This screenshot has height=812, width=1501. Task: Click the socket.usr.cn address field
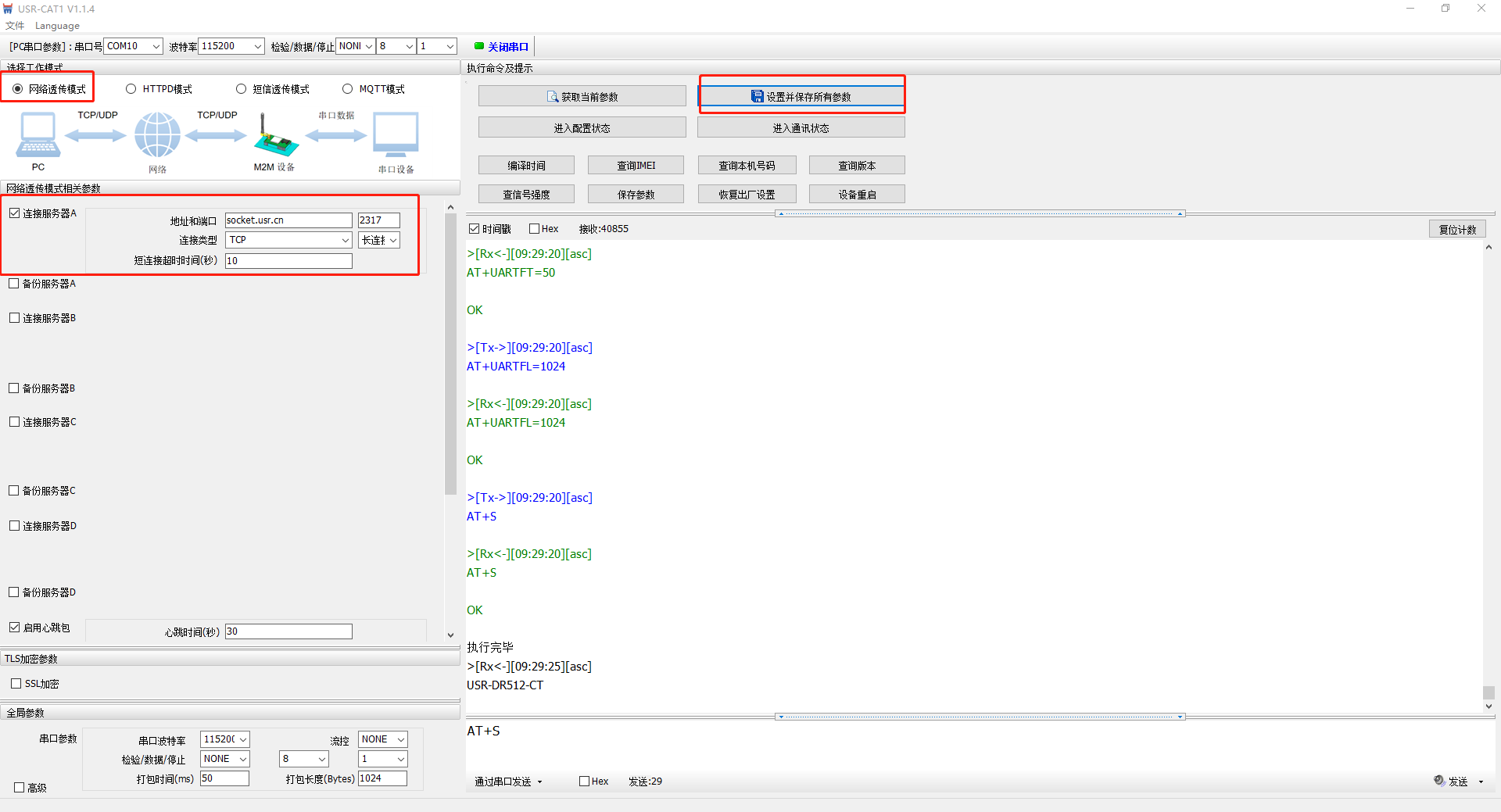pyautogui.click(x=288, y=220)
